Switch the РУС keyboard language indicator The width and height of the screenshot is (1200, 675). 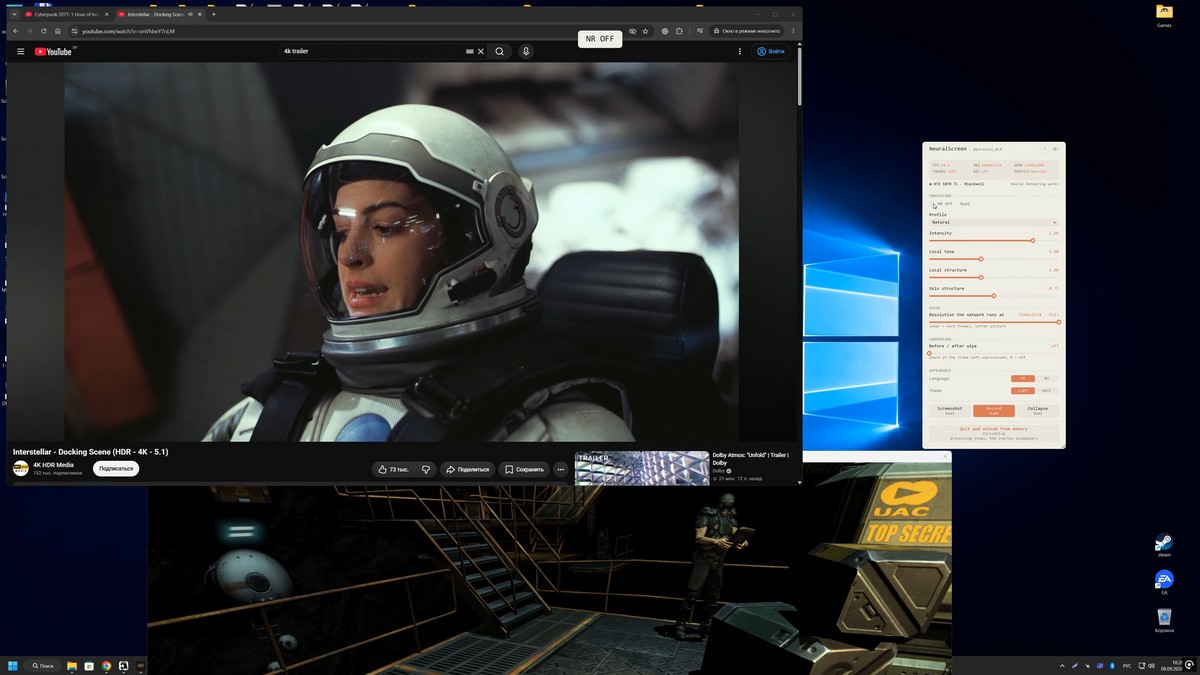coord(1127,666)
